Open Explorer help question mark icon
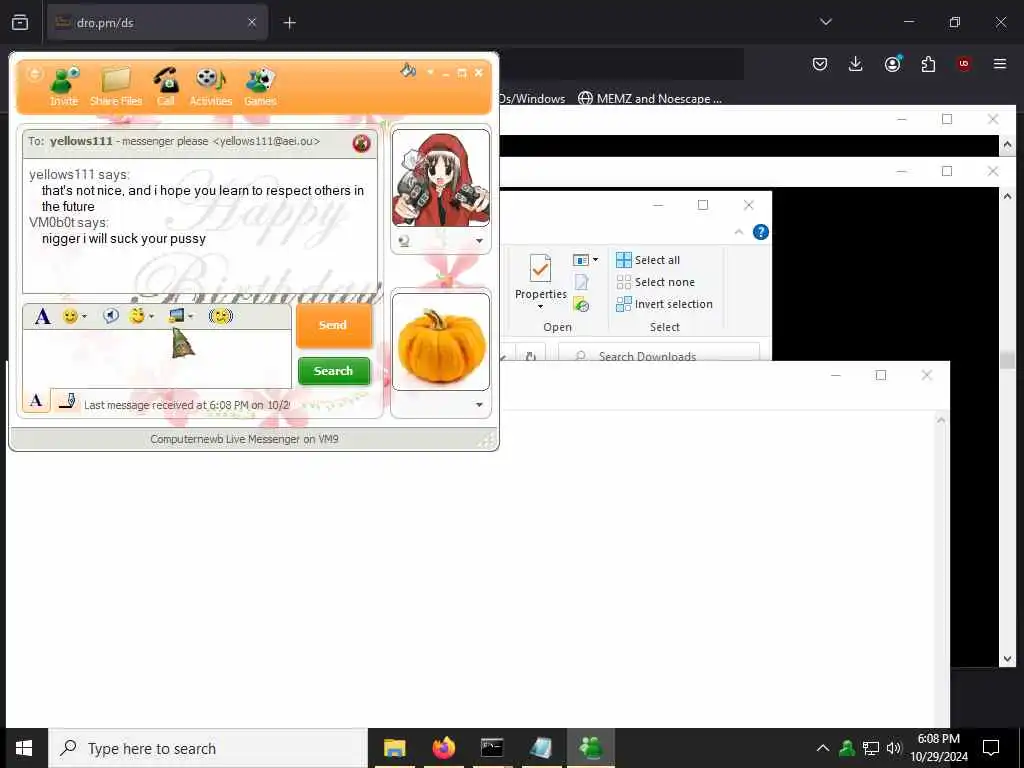This screenshot has height=768, width=1024. pyautogui.click(x=761, y=232)
